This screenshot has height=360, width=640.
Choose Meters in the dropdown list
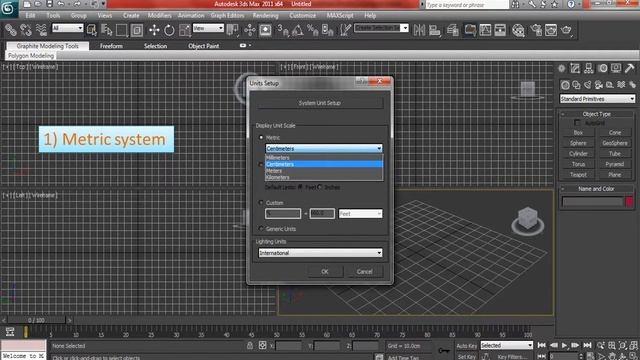click(324, 171)
